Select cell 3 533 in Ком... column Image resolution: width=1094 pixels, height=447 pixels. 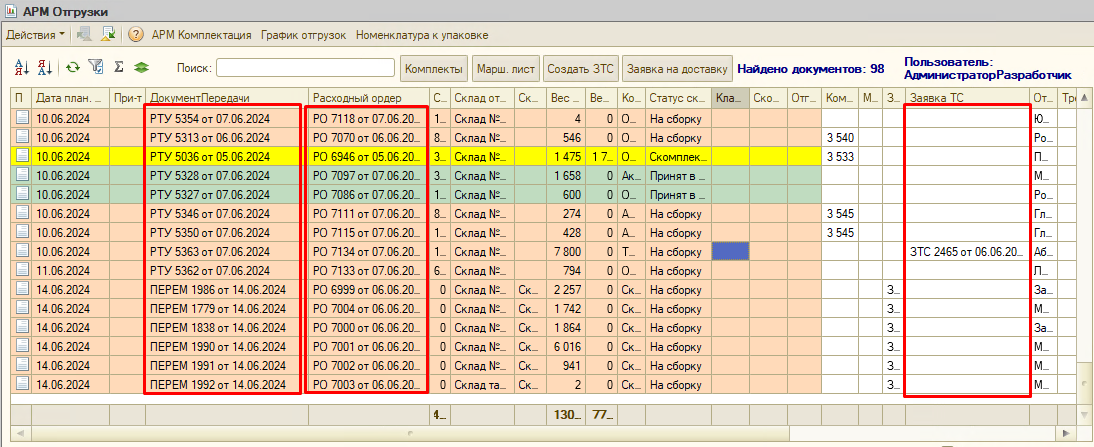pyautogui.click(x=841, y=156)
